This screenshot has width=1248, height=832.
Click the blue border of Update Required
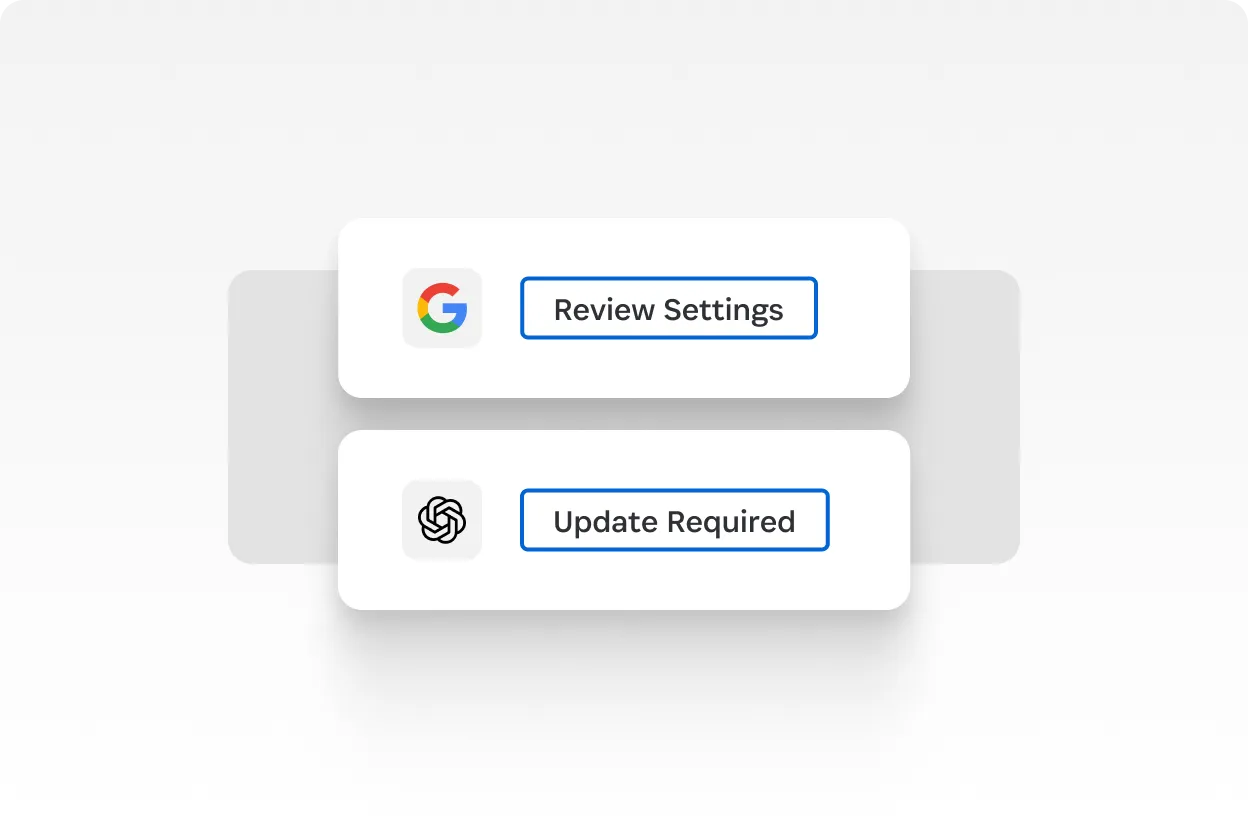click(x=675, y=490)
